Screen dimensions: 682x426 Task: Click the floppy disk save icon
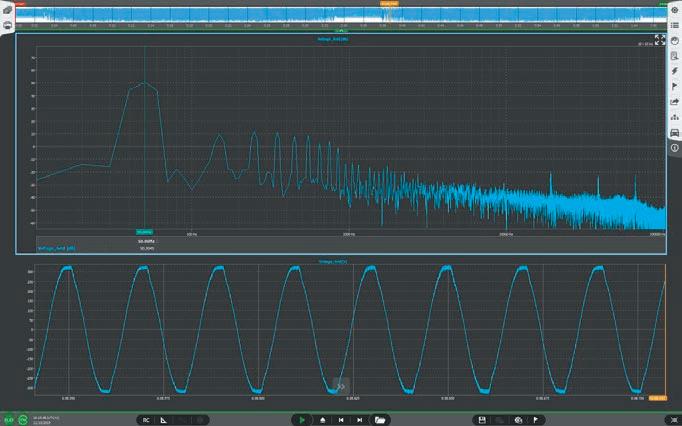pos(482,420)
